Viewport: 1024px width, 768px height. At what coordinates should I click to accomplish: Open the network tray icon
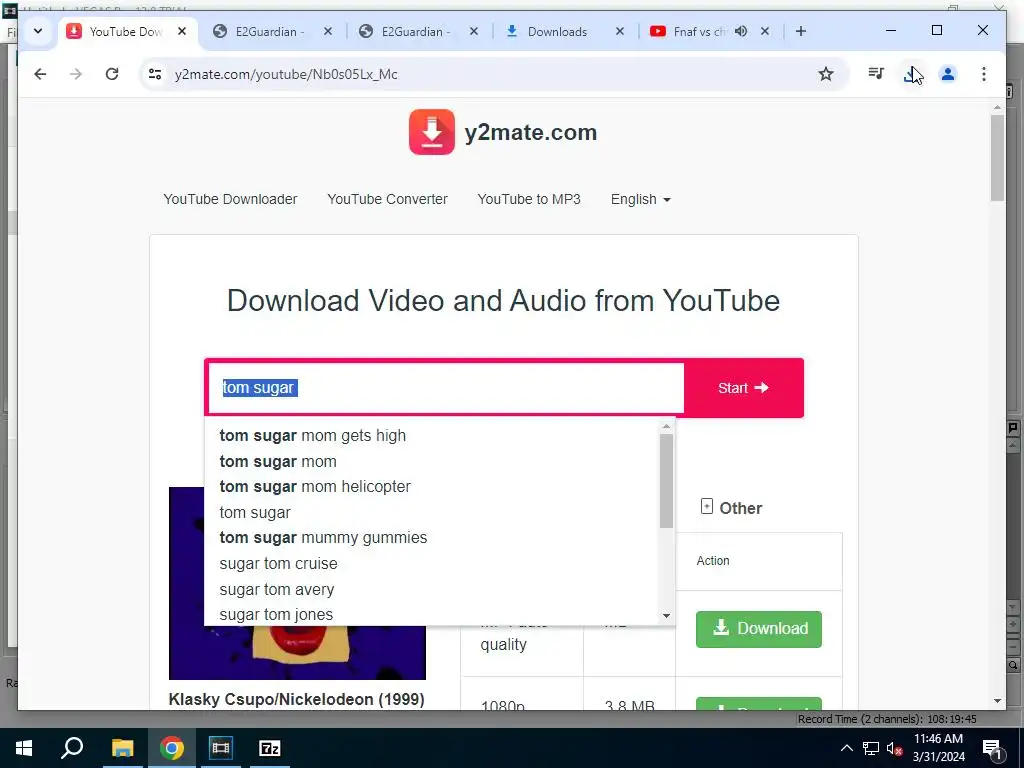(871, 748)
